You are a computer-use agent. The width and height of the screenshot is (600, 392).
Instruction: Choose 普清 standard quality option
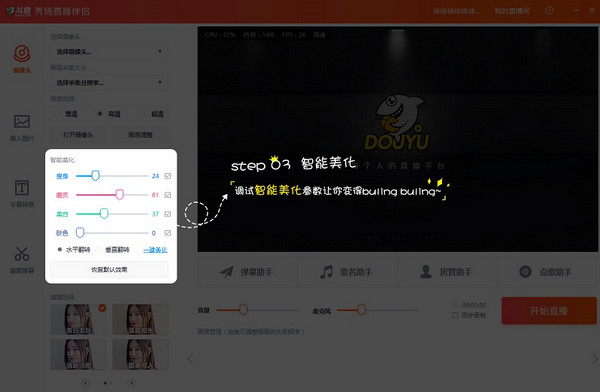point(67,114)
